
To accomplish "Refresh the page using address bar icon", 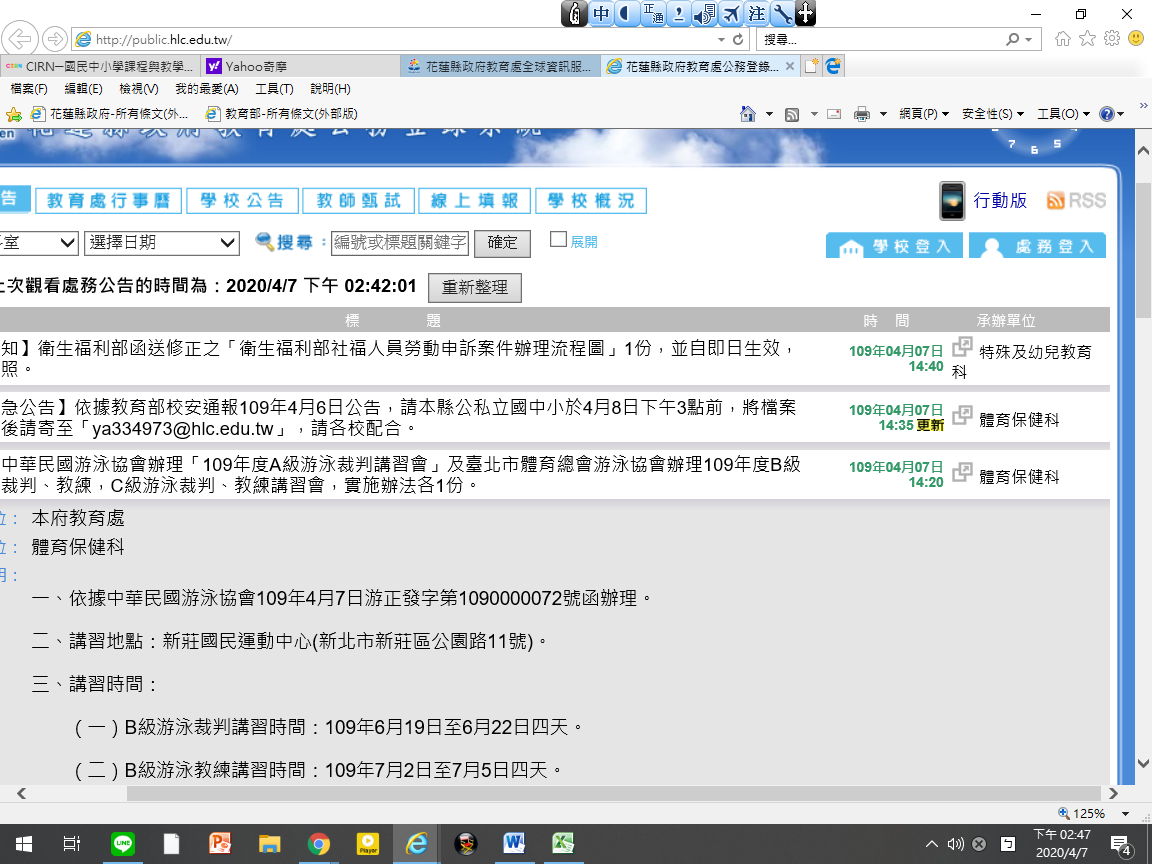I will pyautogui.click(x=738, y=40).
